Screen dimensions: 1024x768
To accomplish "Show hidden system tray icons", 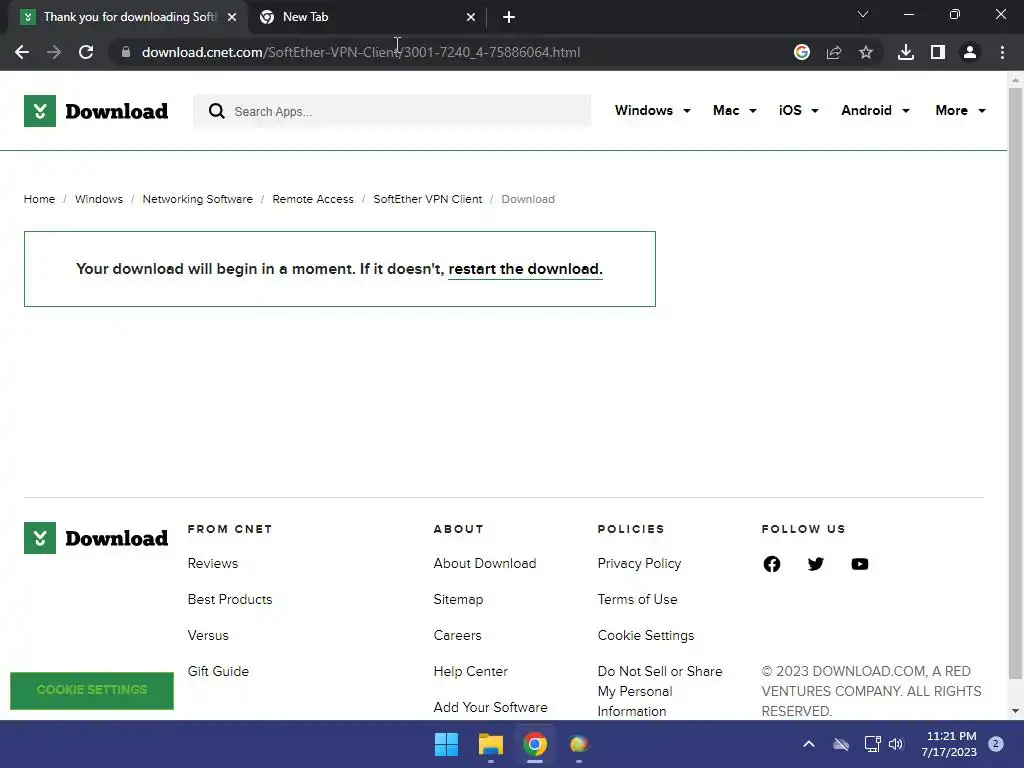I will tap(808, 744).
